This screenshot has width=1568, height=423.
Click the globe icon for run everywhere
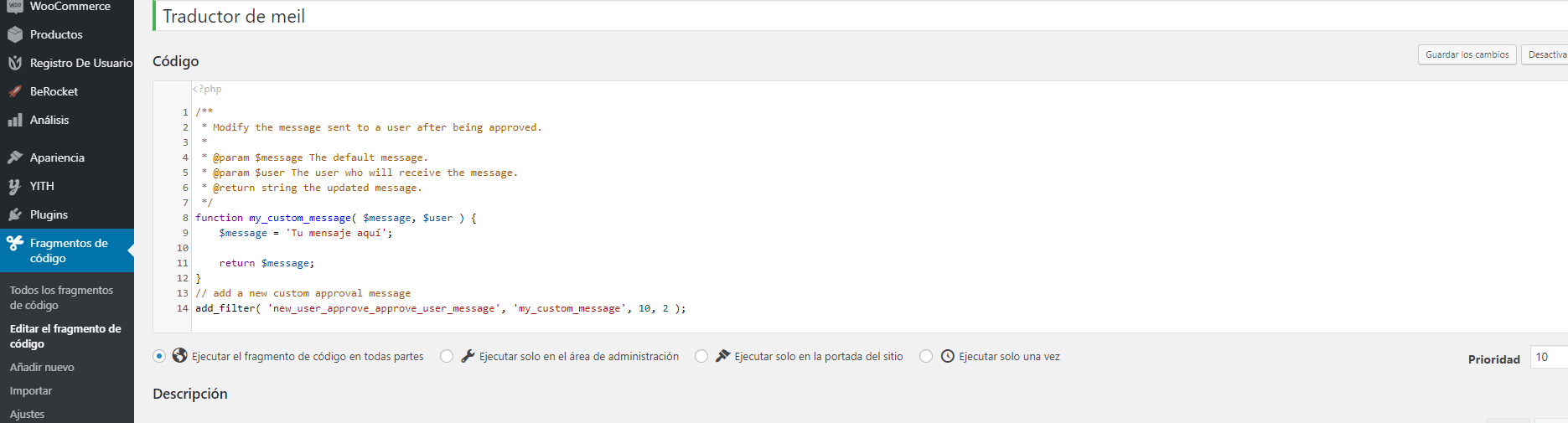point(179,356)
